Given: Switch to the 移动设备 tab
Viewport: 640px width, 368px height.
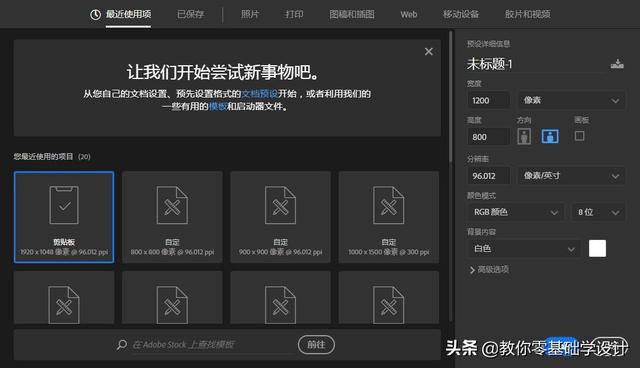Looking at the screenshot, I should 461,15.
